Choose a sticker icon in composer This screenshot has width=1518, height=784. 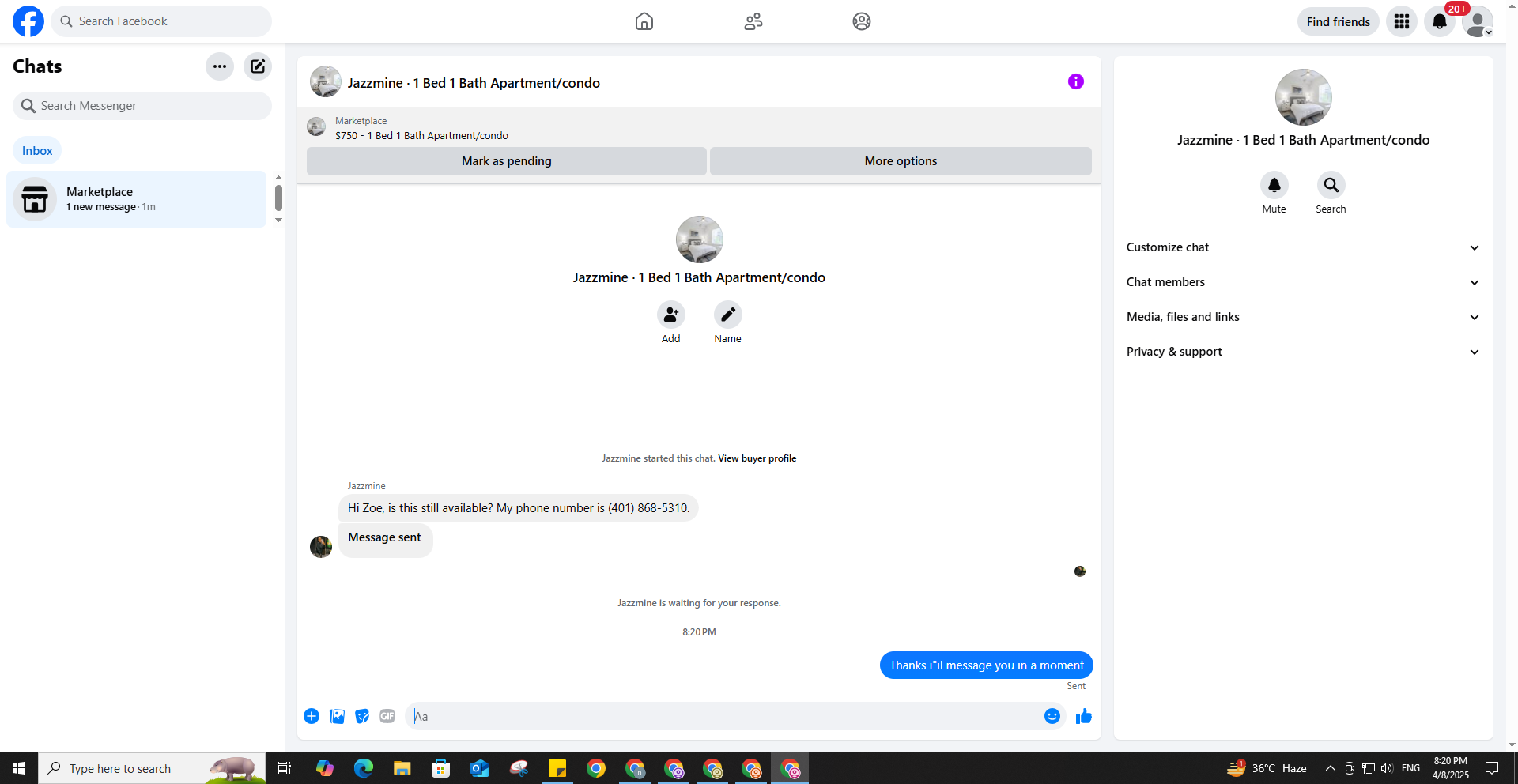pos(362,716)
